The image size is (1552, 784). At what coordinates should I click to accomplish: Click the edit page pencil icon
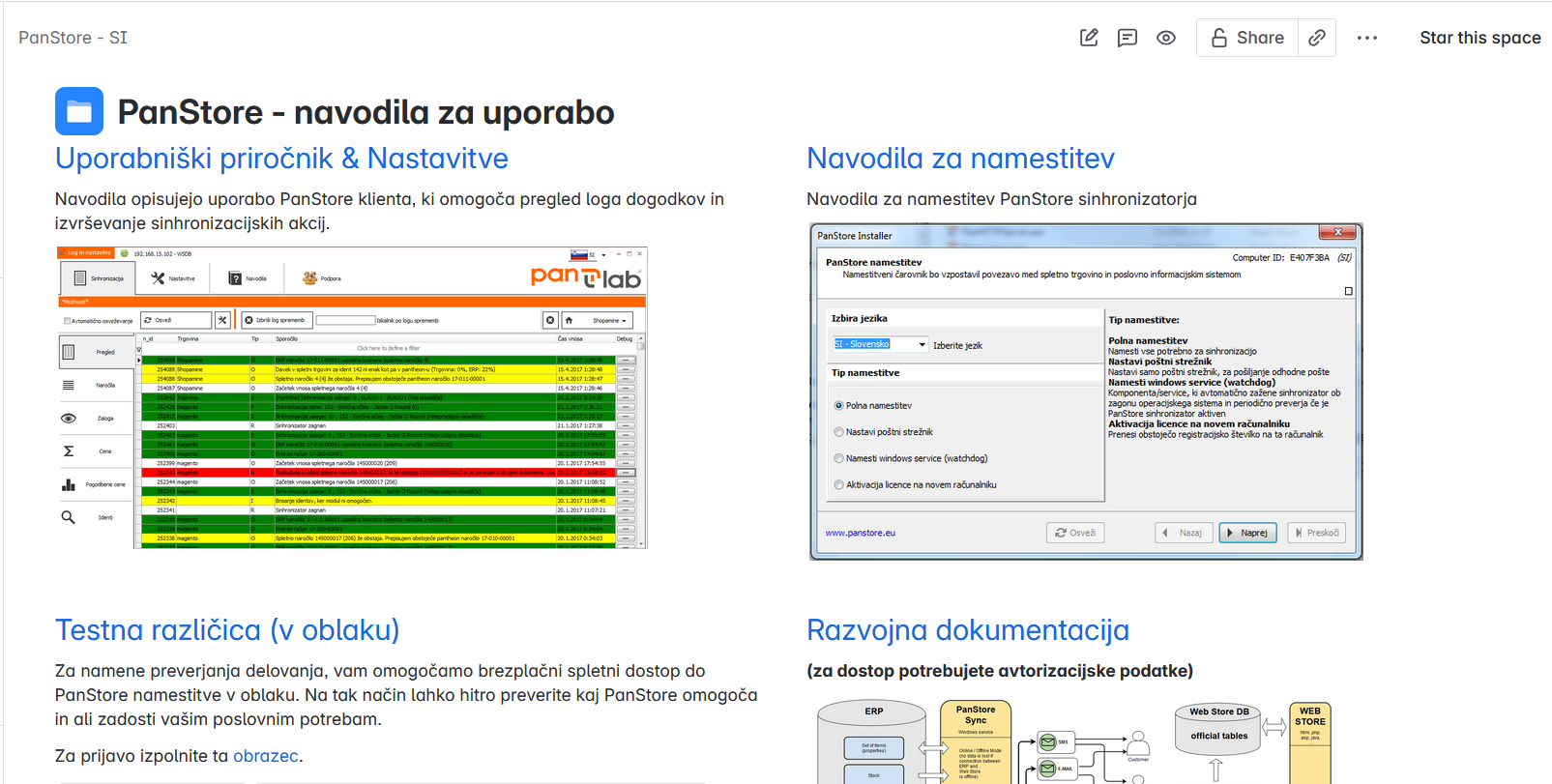1089,38
